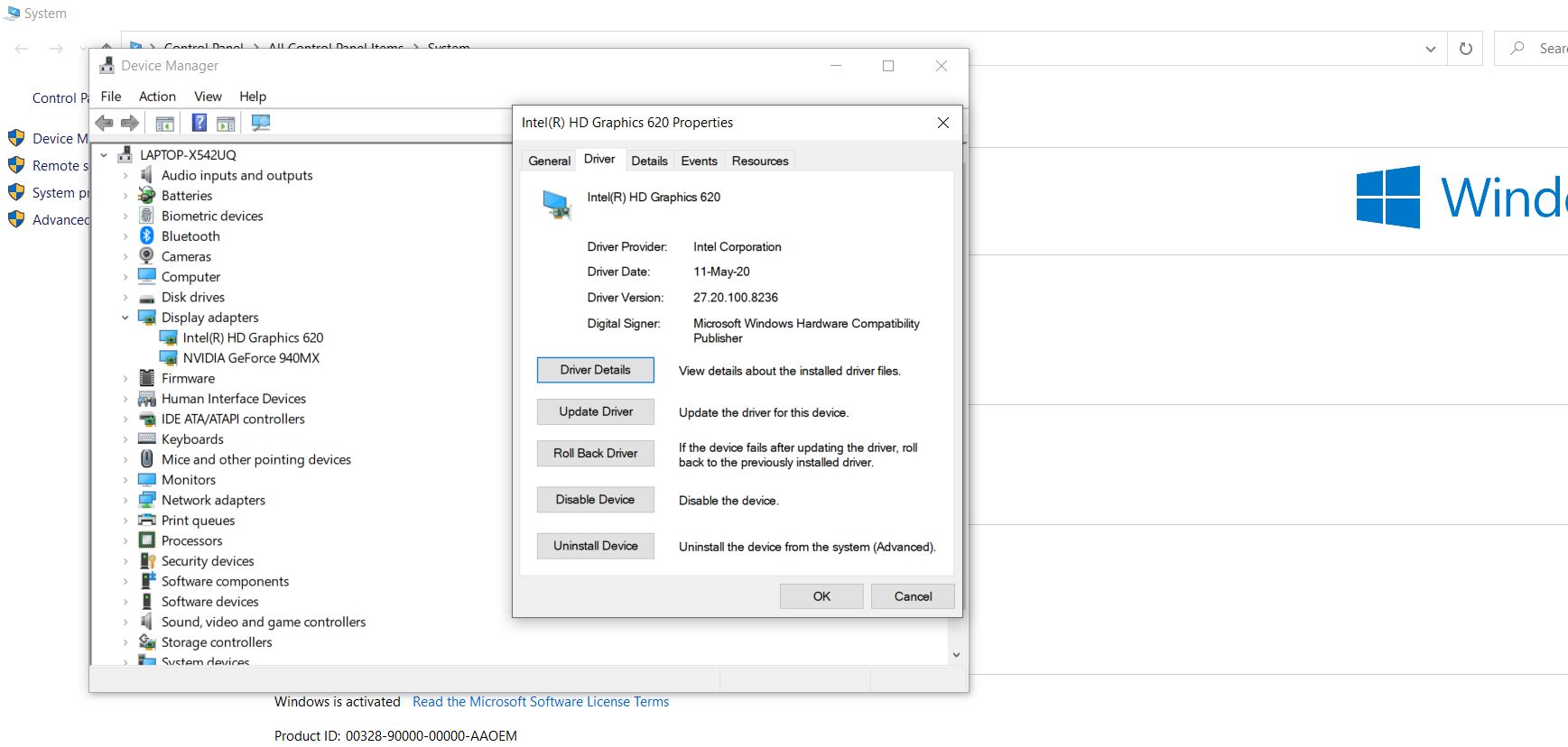Click the Firmware icon in the device tree
This screenshot has height=747, width=1568.
pos(146,378)
